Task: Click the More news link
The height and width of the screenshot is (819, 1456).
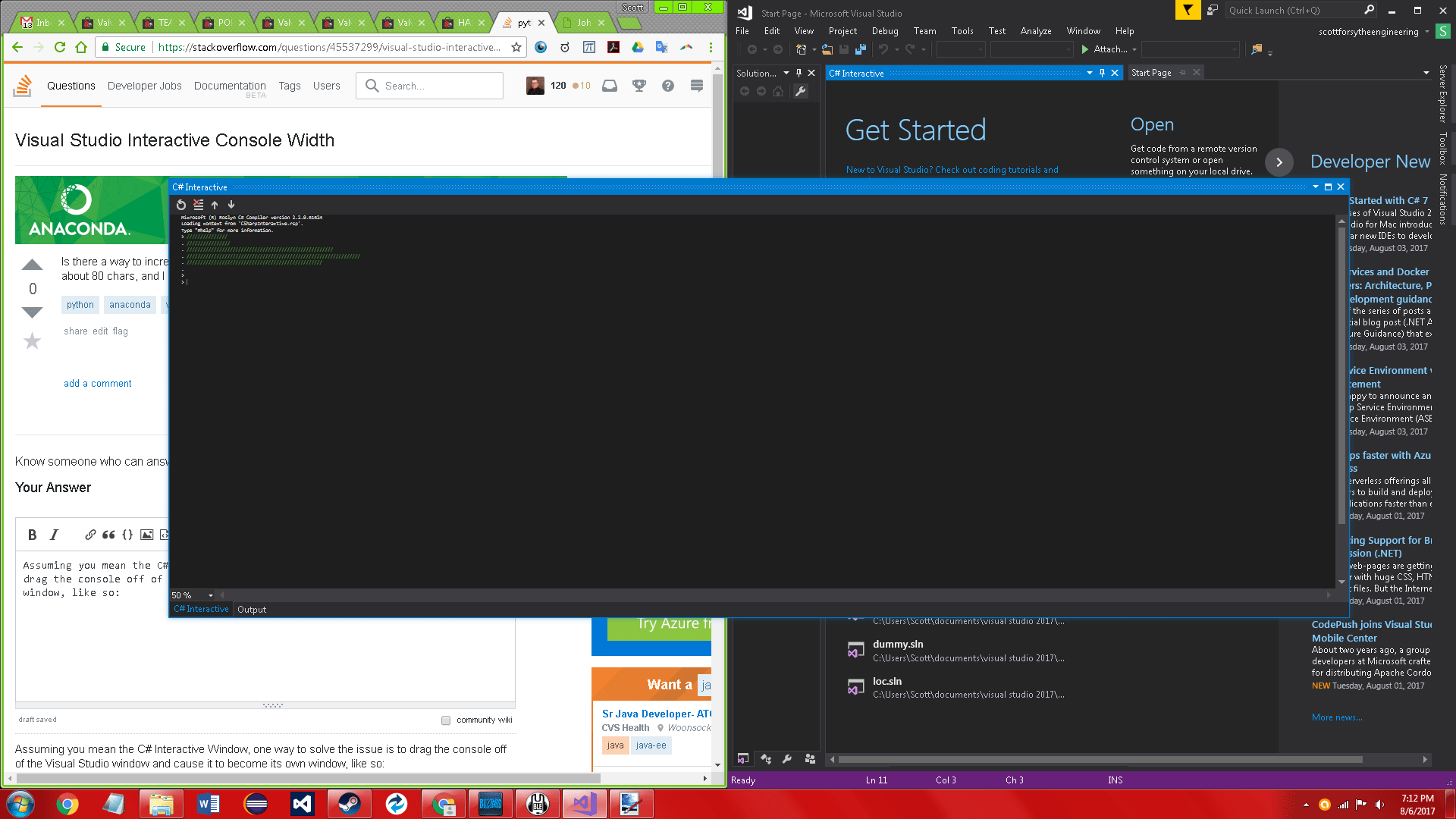Action: pos(1337,717)
